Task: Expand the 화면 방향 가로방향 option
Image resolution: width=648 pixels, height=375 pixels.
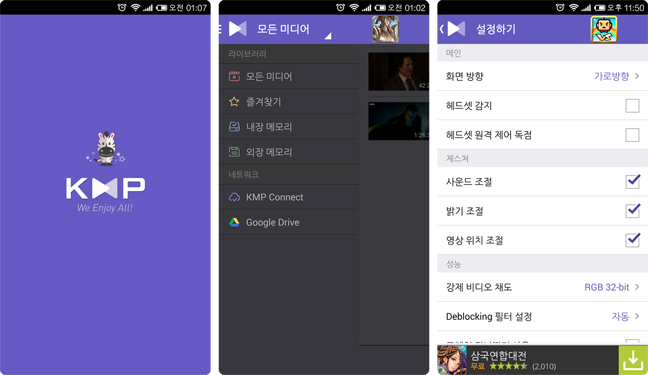Action: point(543,76)
